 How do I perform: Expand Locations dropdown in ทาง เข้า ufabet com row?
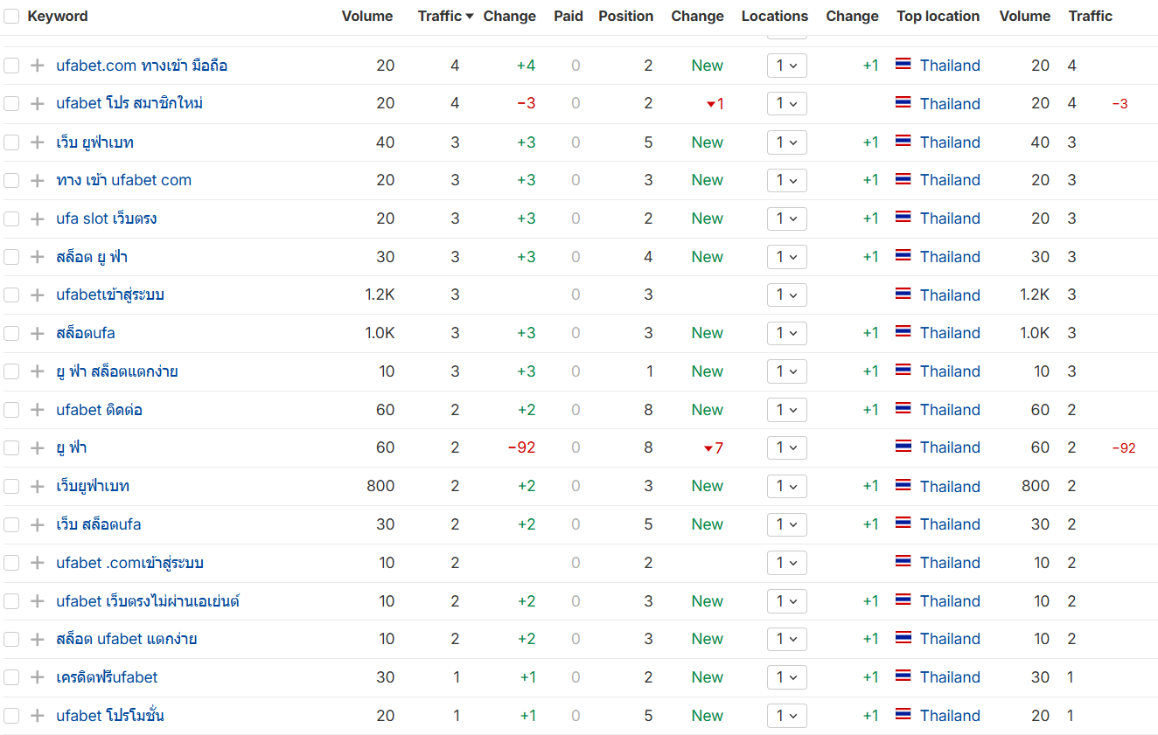(x=787, y=180)
